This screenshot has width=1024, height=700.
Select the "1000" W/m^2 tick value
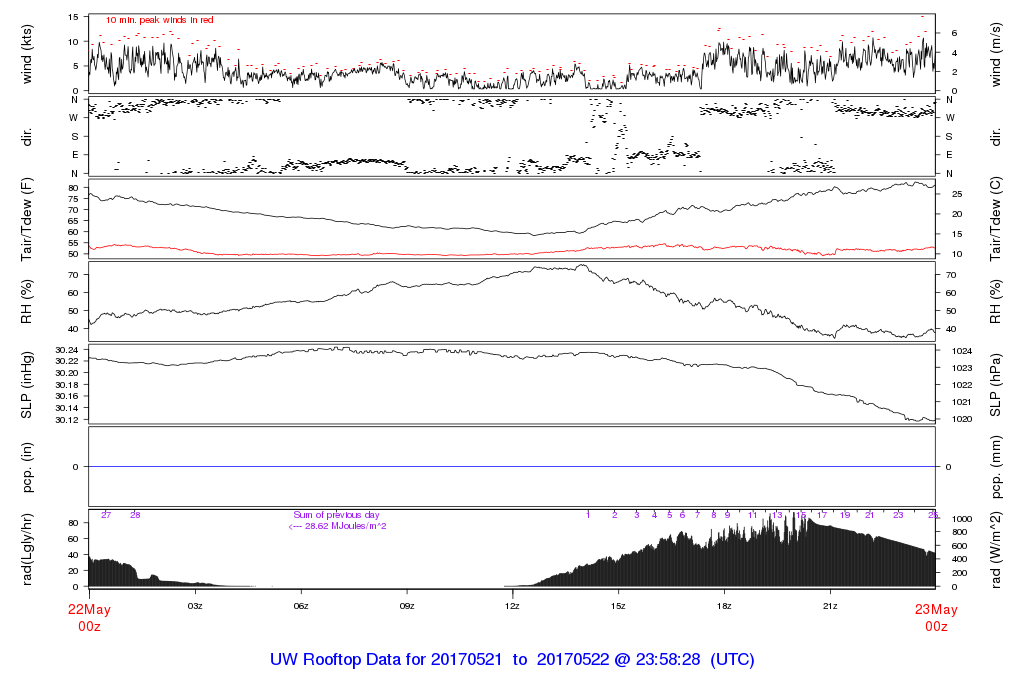click(x=961, y=519)
